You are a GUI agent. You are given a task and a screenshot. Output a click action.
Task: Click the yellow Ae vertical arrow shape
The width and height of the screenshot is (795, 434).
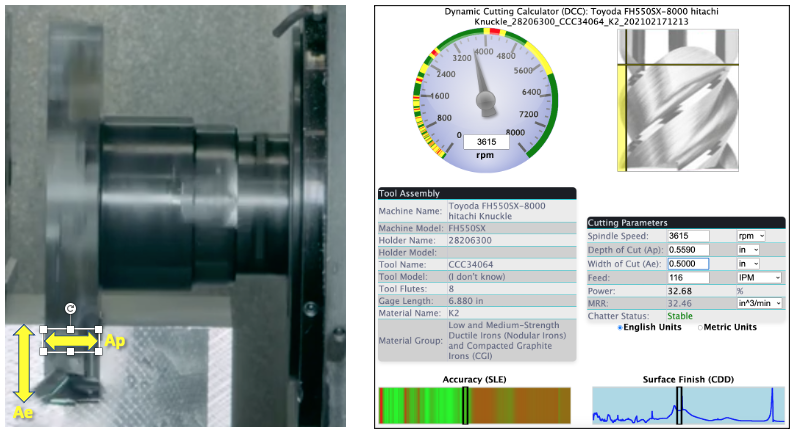coord(23,364)
